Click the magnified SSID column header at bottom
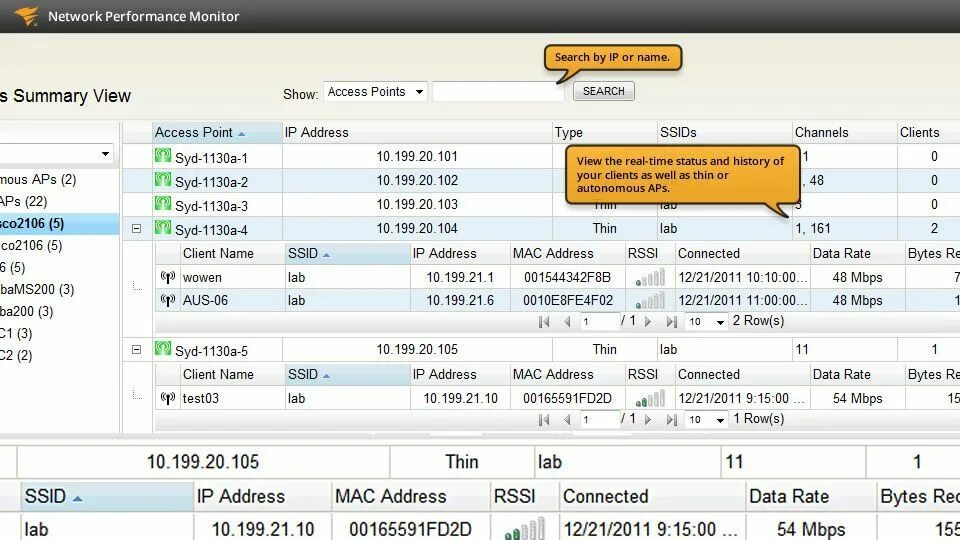This screenshot has height=540, width=960. pos(107,496)
